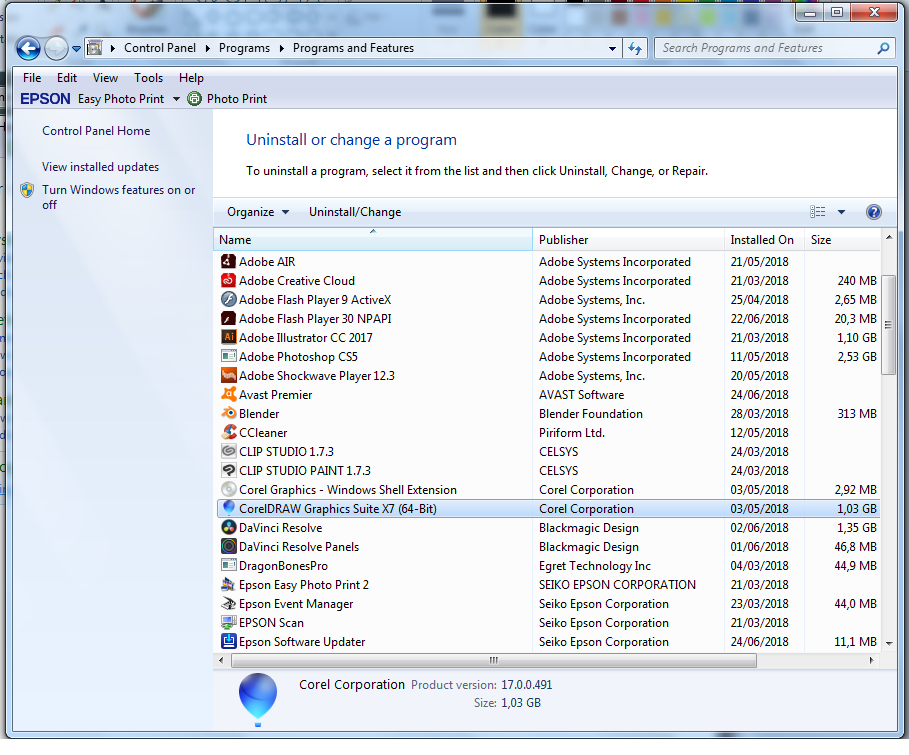Click the Adobe AIR program icon
This screenshot has width=909, height=755.
[228, 262]
